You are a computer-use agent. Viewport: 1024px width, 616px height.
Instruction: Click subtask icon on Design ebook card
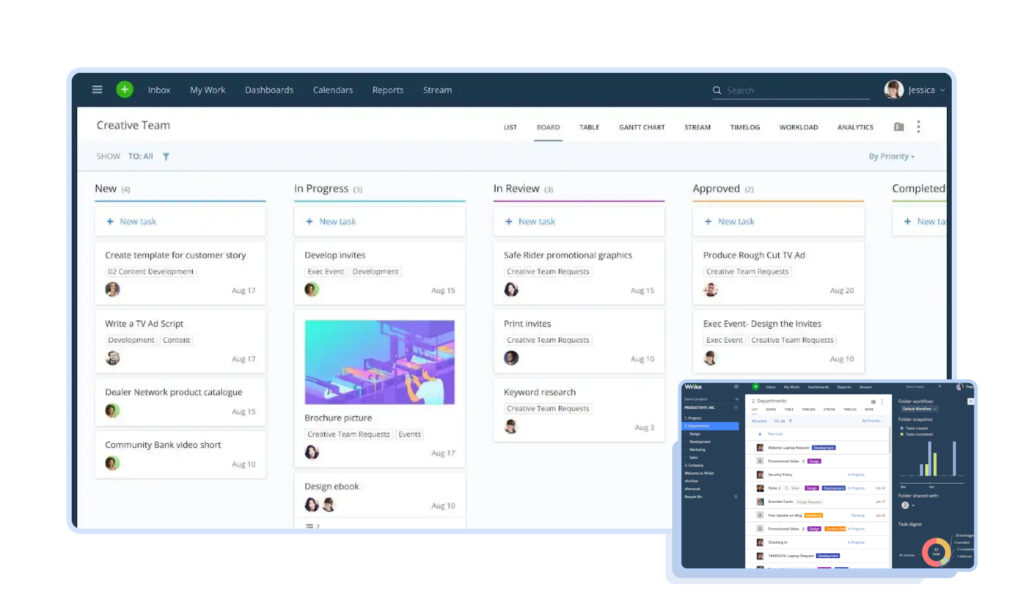point(311,526)
